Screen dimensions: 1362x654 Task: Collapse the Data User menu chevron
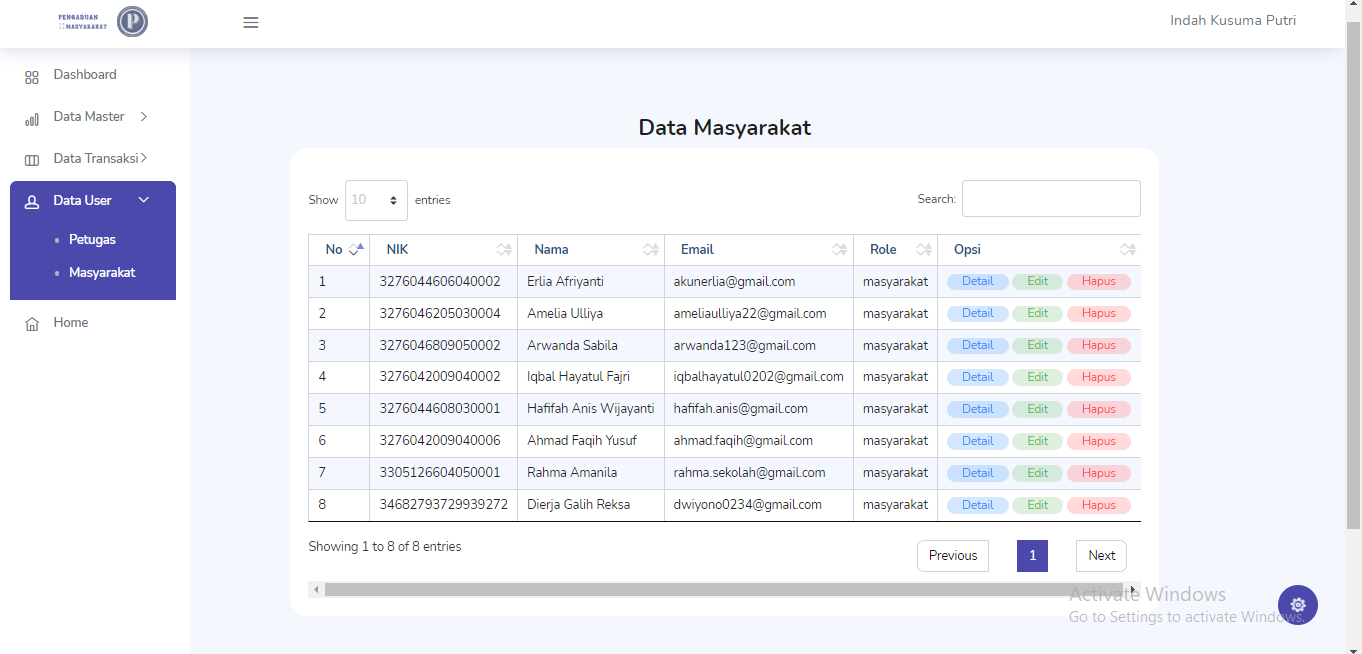144,200
